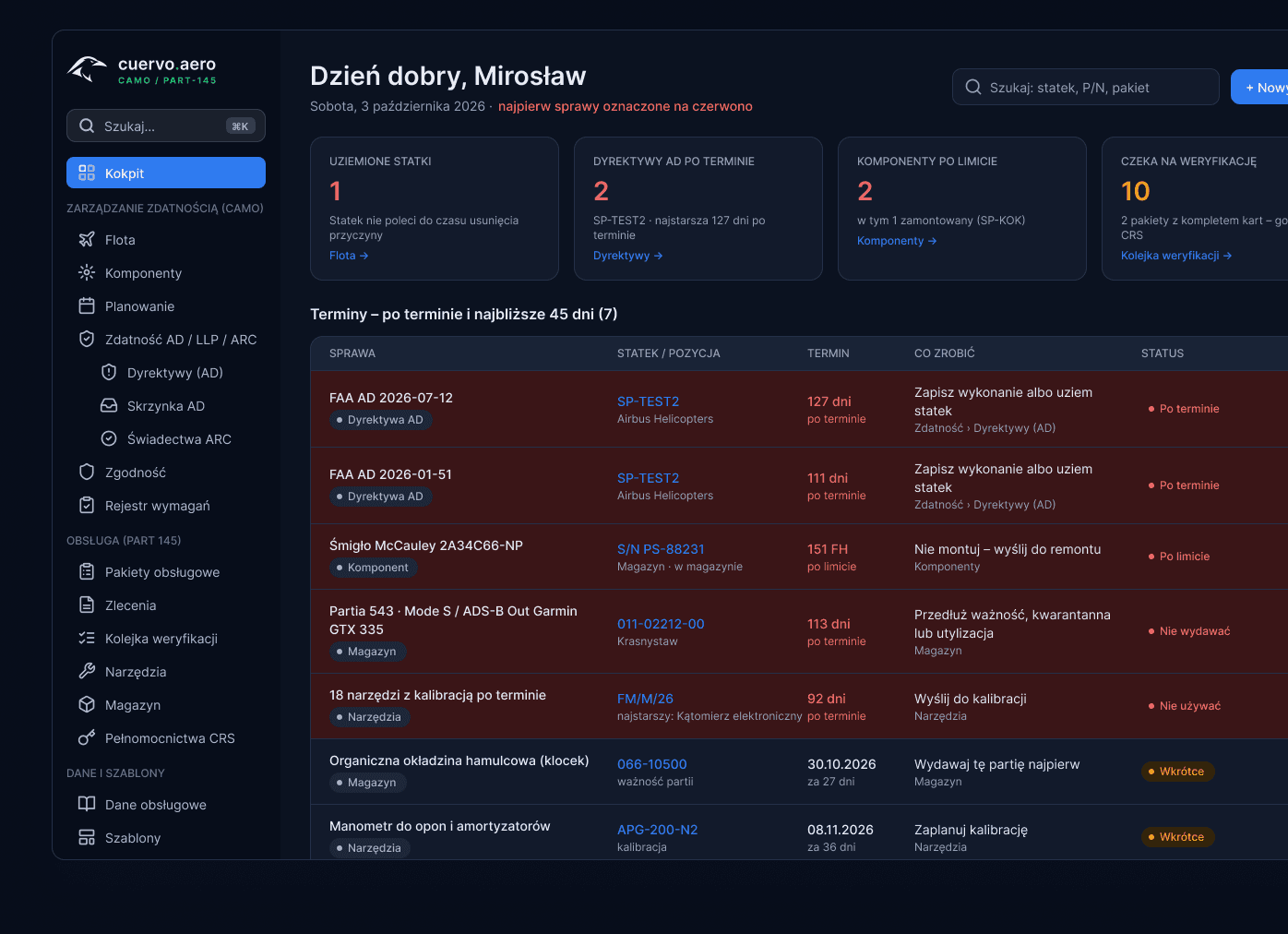Click the Rejestr wymagań clipboard icon
The image size is (1288, 934).
(x=87, y=505)
